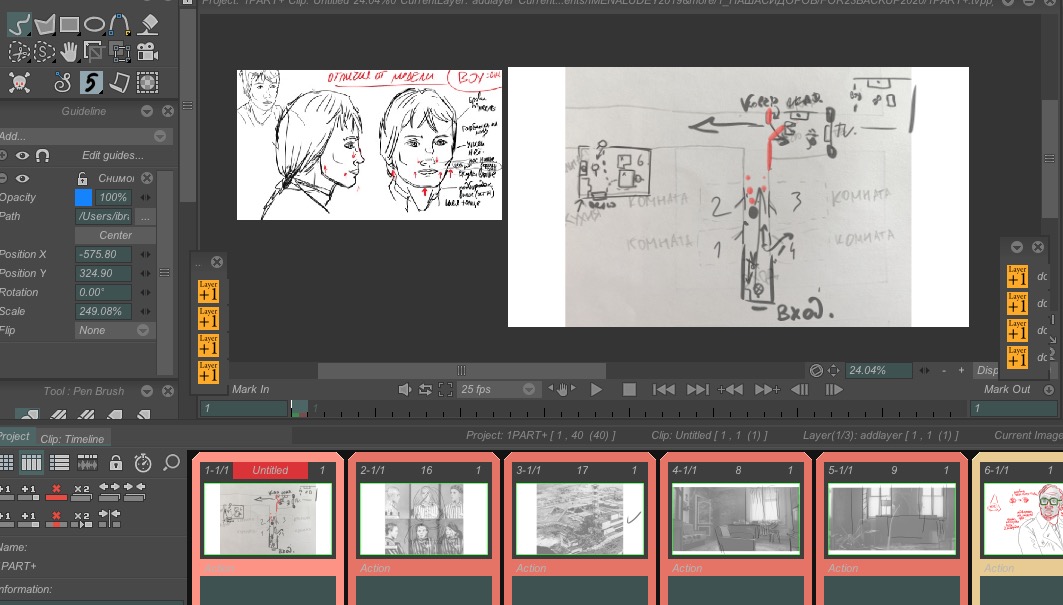
Task: Select the paper sheet tool icon
Action: pos(119,83)
